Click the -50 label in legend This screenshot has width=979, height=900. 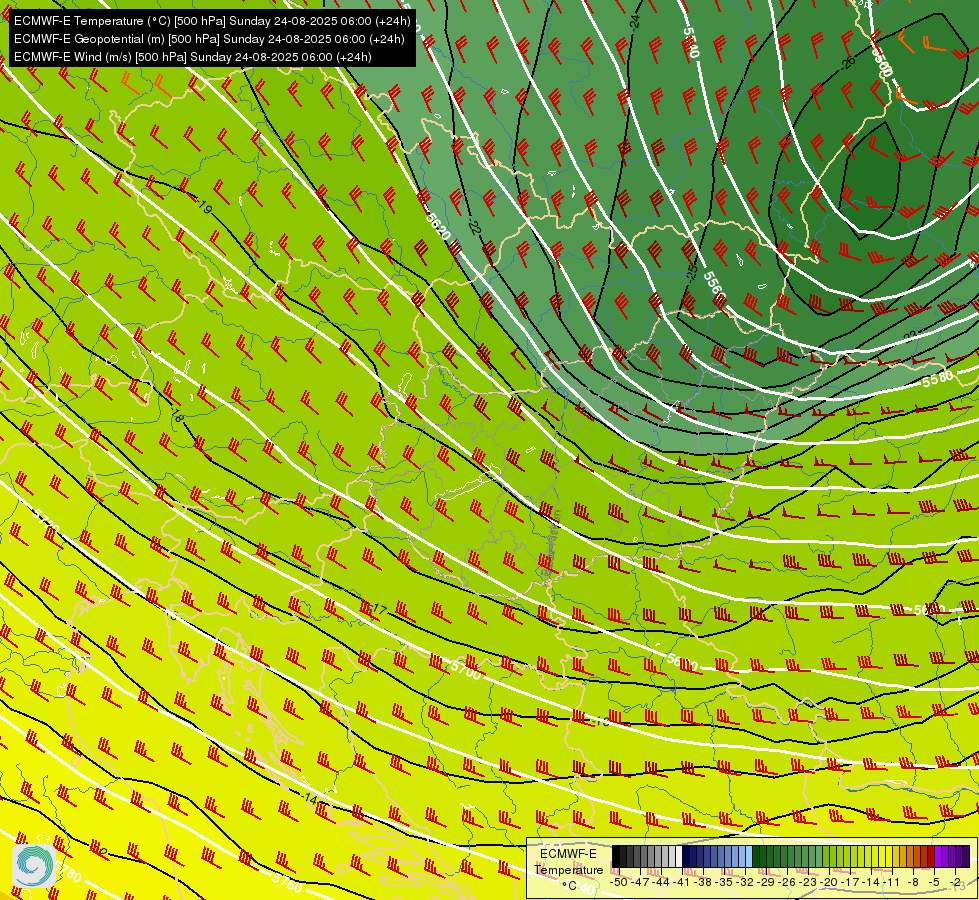(x=618, y=882)
